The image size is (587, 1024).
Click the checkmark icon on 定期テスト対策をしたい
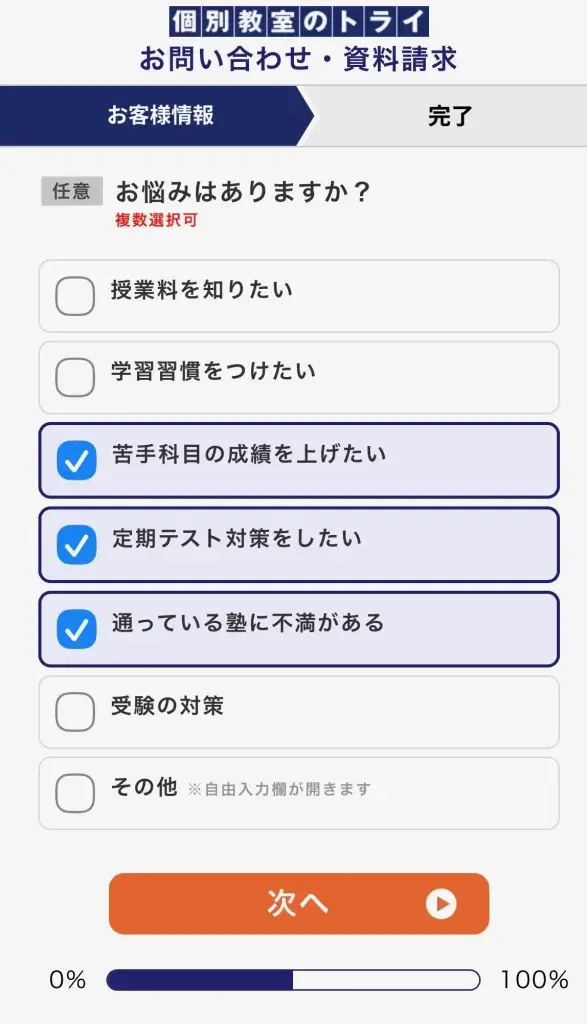(75, 545)
